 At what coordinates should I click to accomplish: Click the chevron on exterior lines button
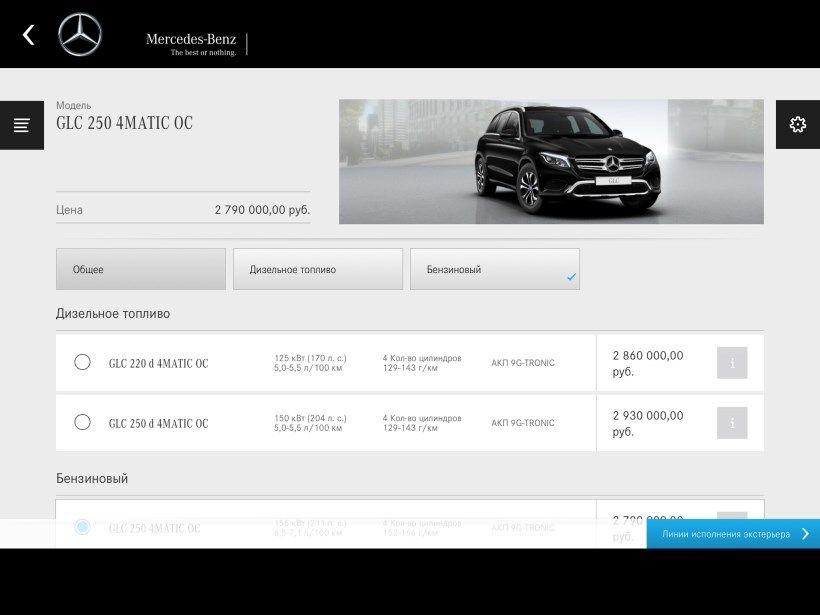click(805, 534)
